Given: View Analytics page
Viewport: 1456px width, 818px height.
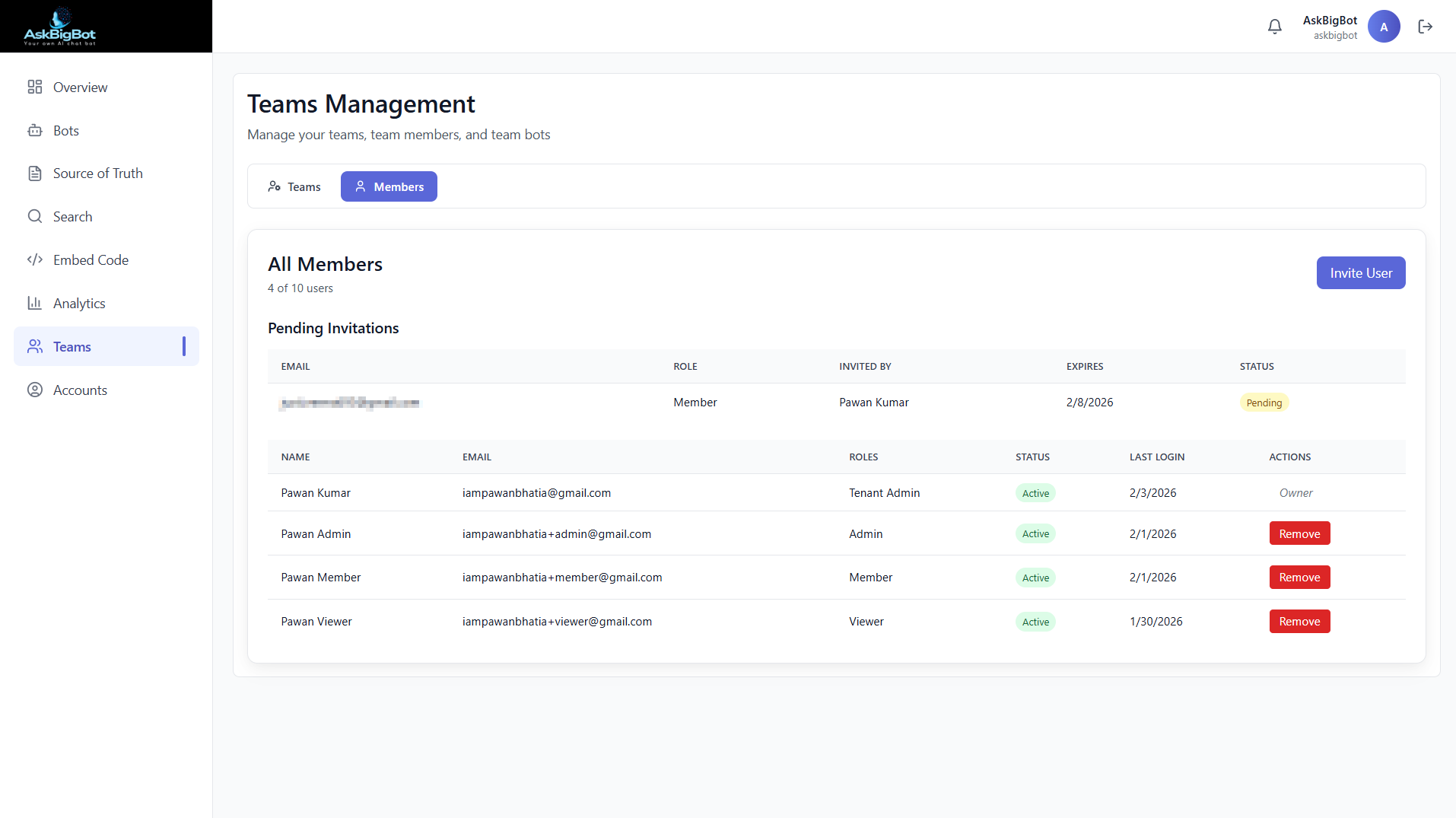Looking at the screenshot, I should (x=106, y=303).
